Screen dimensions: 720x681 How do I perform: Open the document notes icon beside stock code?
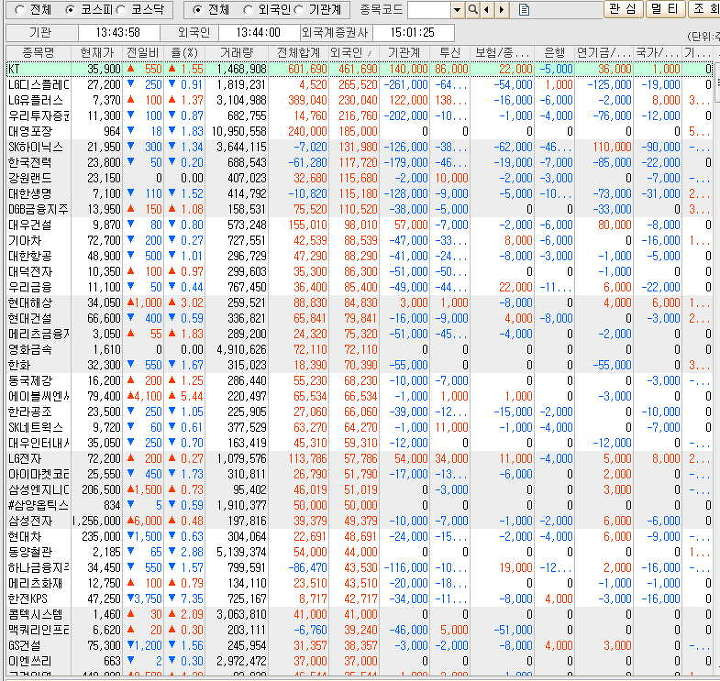coord(524,10)
